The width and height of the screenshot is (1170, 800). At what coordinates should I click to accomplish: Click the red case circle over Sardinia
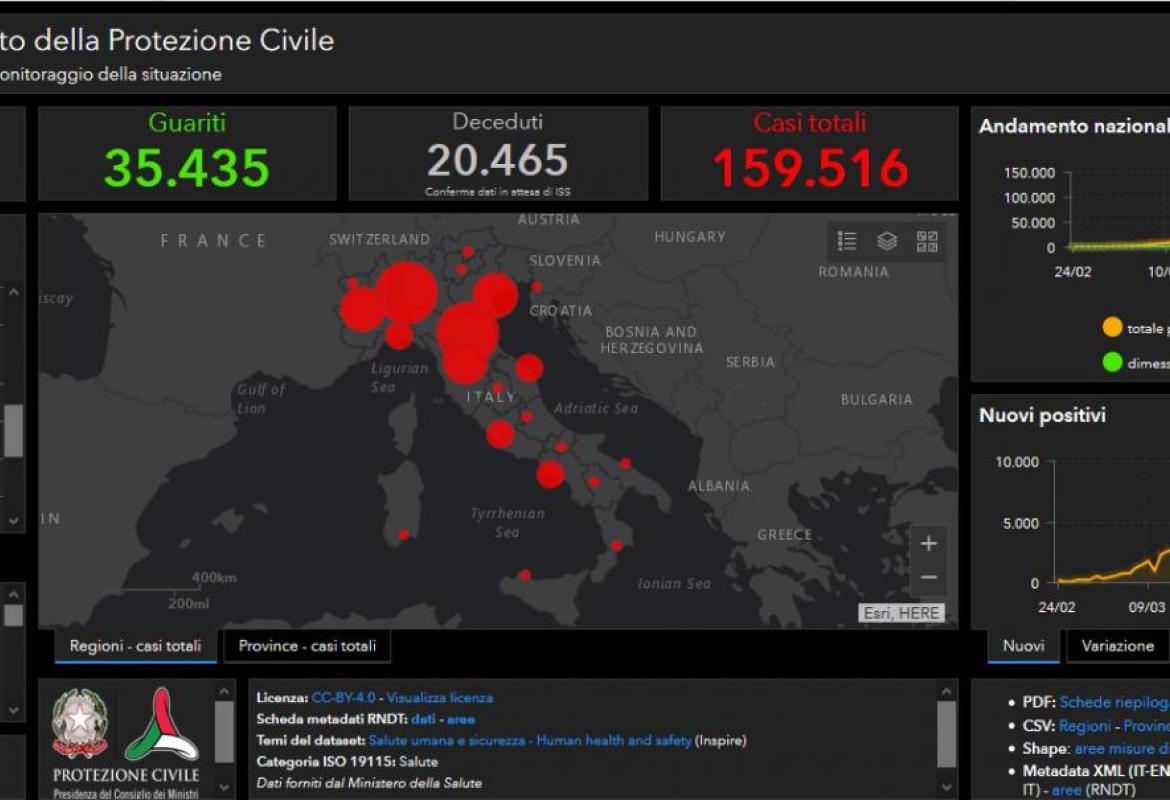[404, 535]
